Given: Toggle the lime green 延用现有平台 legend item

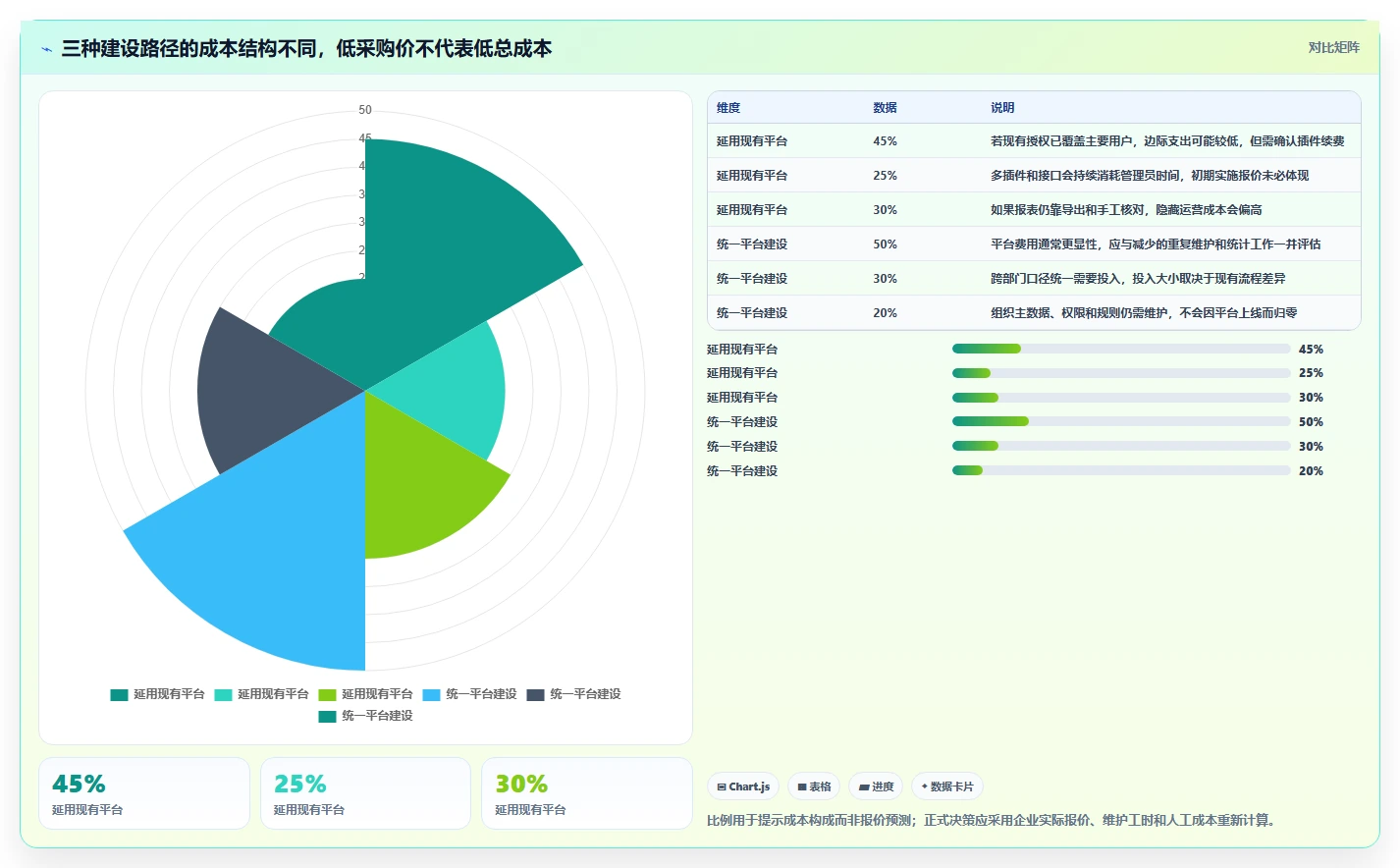Looking at the screenshot, I should (x=365, y=694).
